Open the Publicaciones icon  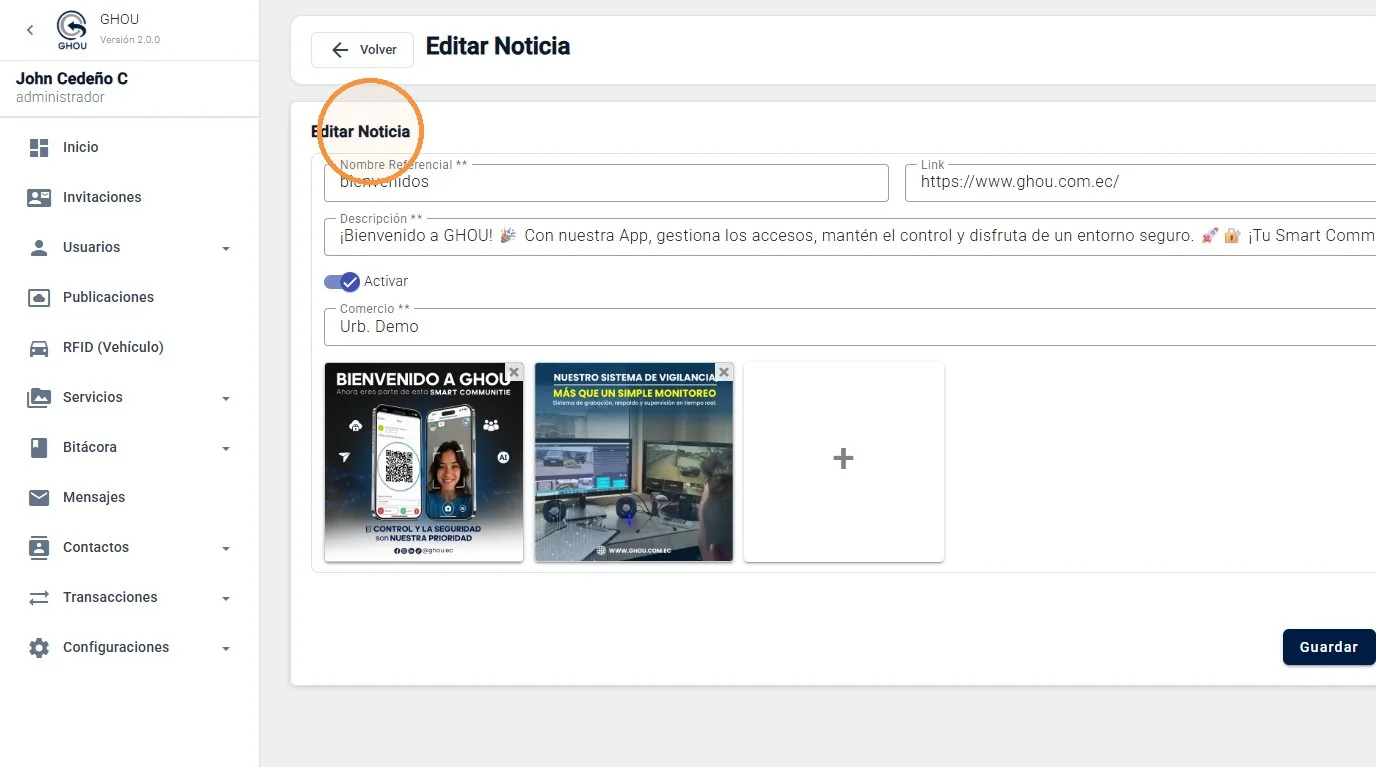click(39, 298)
